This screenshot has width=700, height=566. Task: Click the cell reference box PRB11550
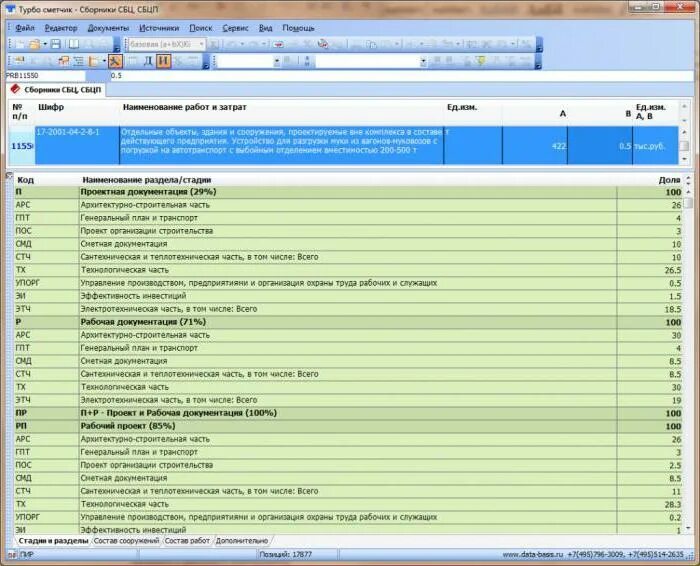[45, 75]
